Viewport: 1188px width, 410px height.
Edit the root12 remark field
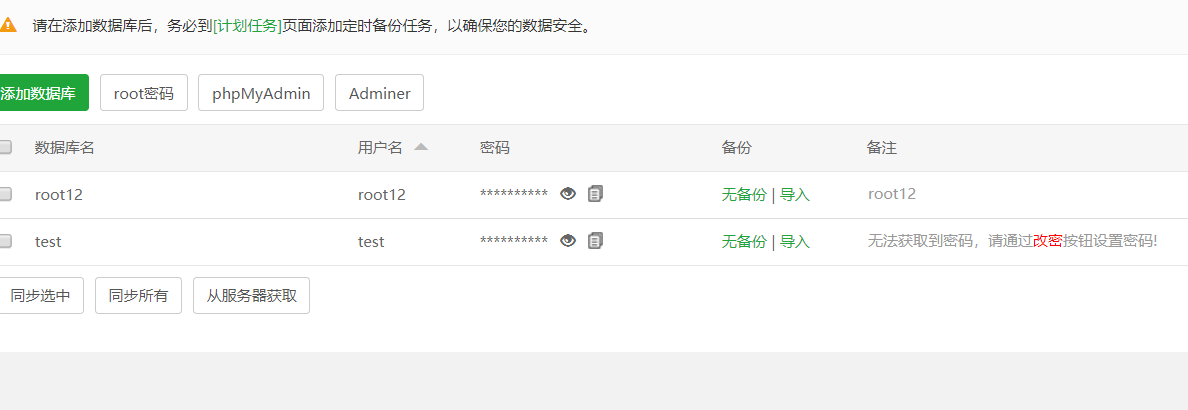892,194
